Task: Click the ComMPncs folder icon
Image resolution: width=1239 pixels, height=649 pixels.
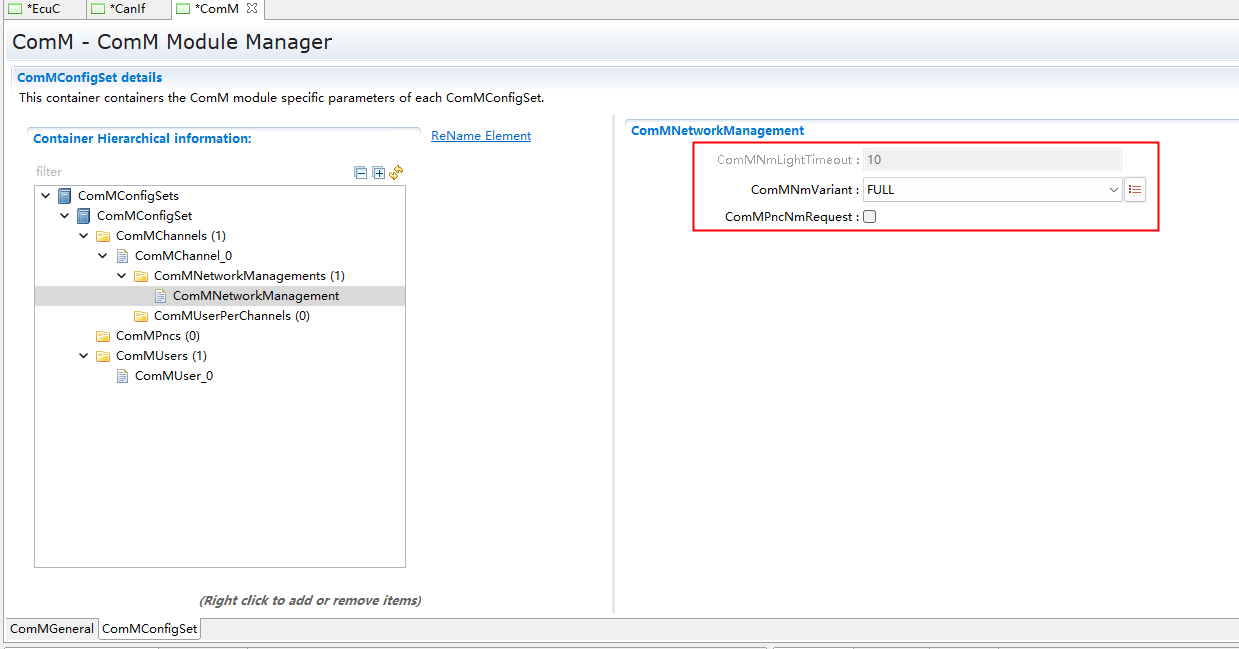Action: [x=103, y=336]
